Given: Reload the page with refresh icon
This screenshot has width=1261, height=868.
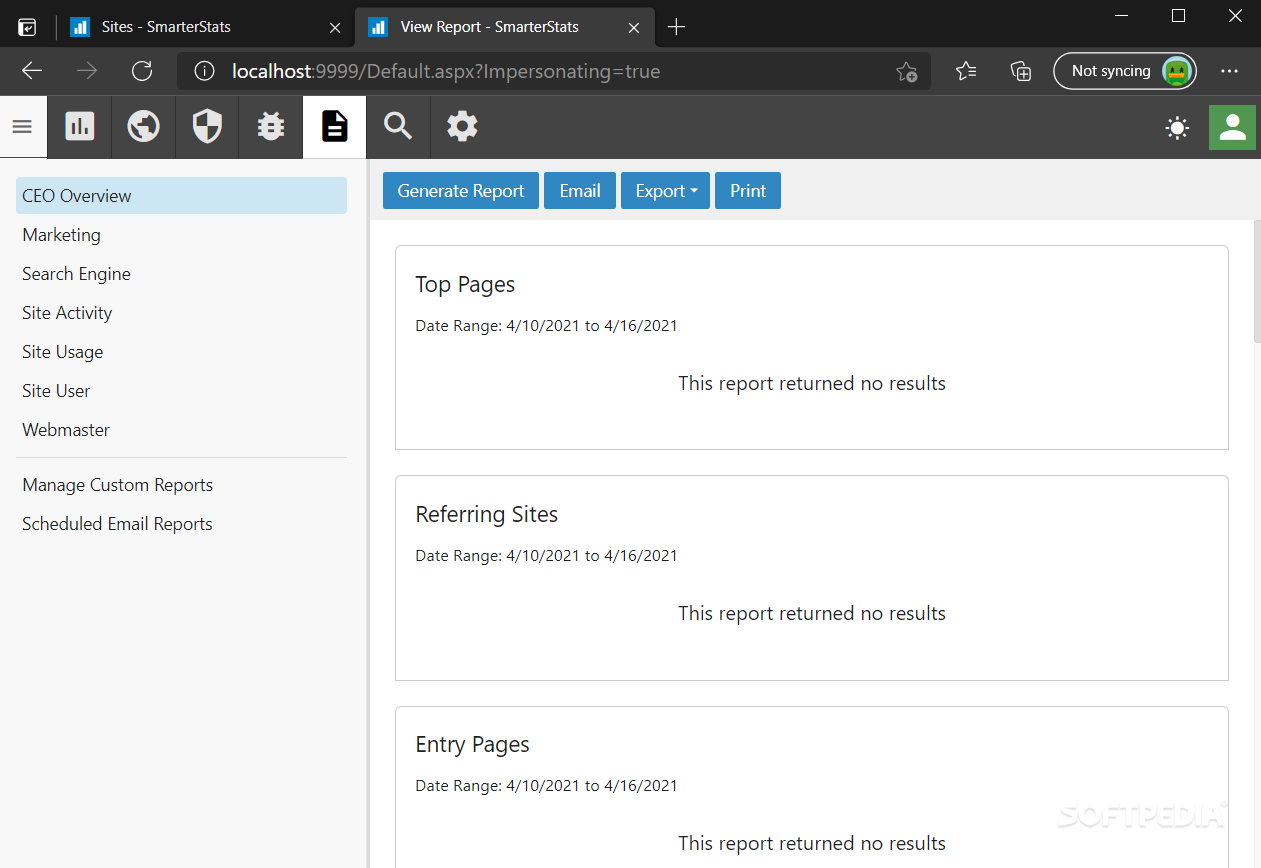Looking at the screenshot, I should click(x=142, y=71).
